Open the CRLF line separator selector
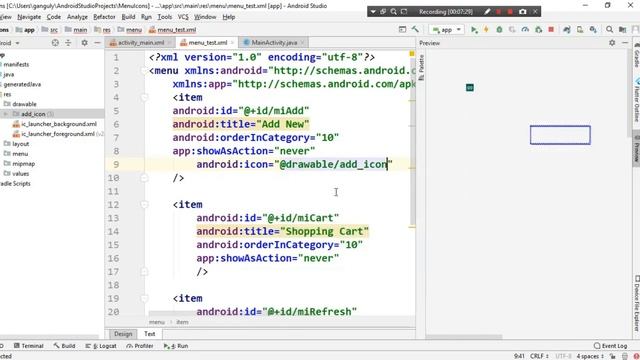Viewport: 640px width, 360px height. [539, 356]
